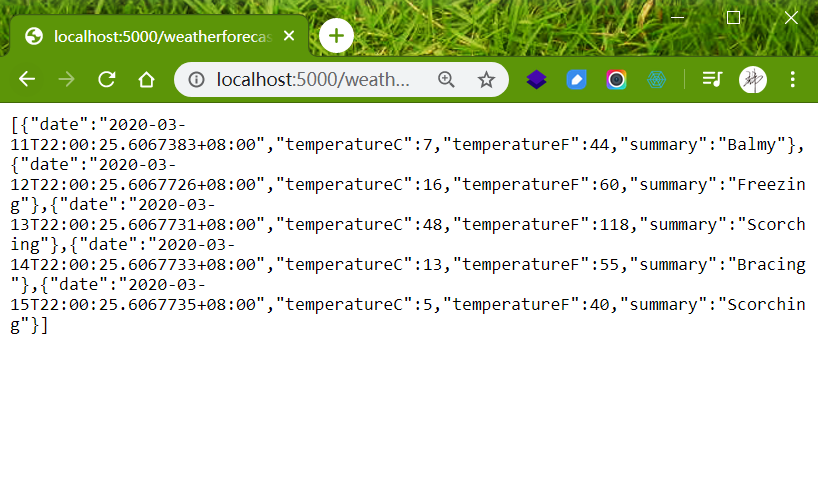Open the Chrome three-dot menu
This screenshot has width=818, height=502.
793,80
